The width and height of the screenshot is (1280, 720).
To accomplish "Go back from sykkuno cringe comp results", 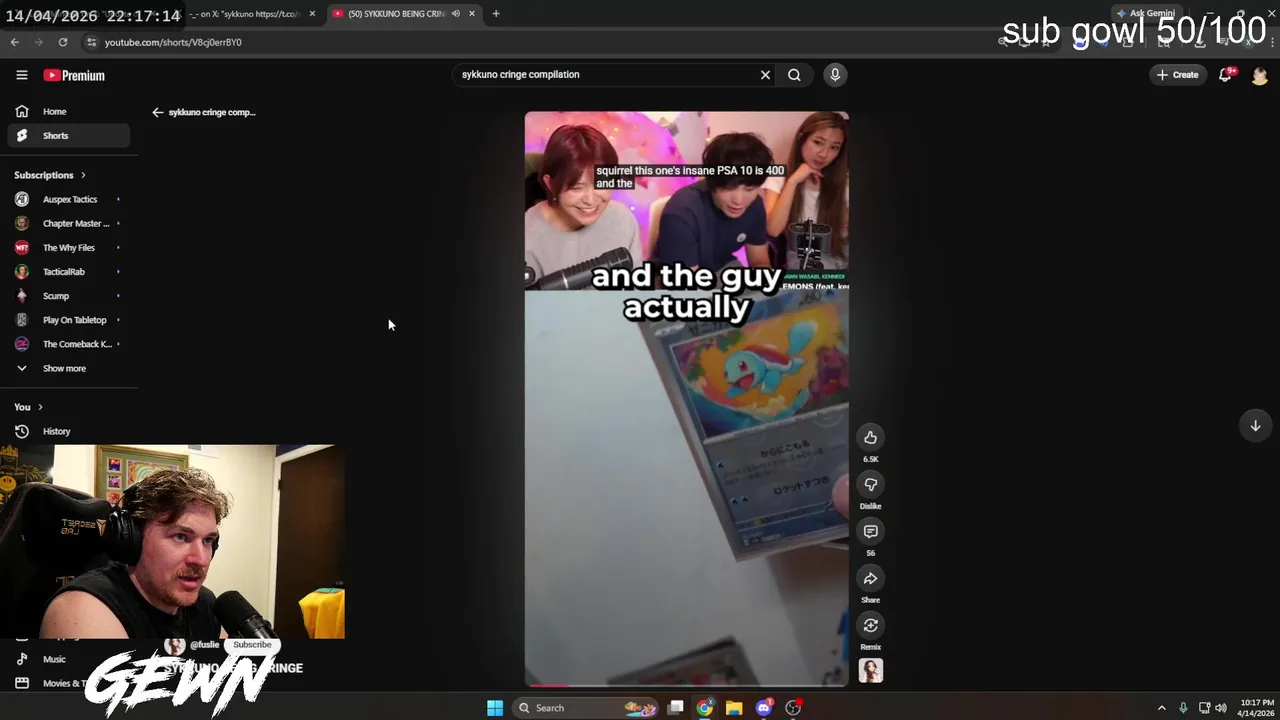I will tap(157, 112).
